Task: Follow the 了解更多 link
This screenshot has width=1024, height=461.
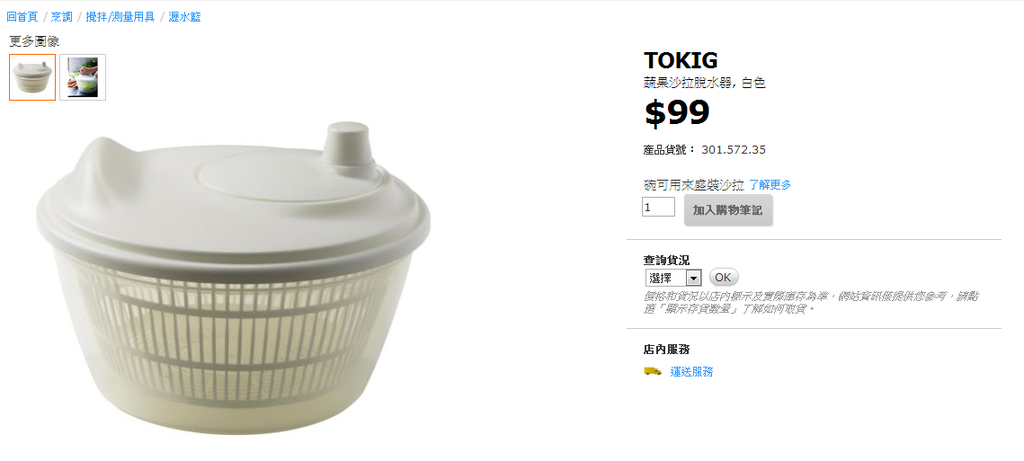Action: (x=770, y=185)
